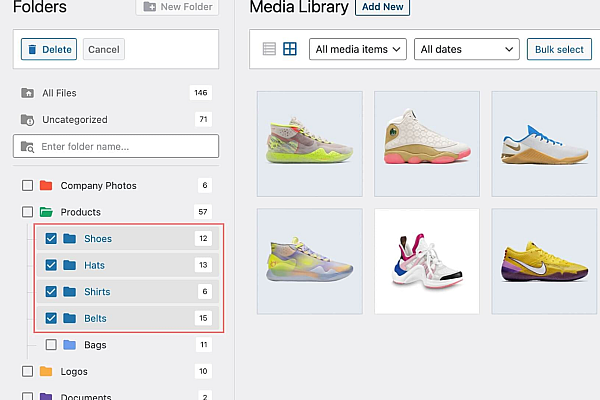Click the green Products folder icon

[x=45, y=212]
